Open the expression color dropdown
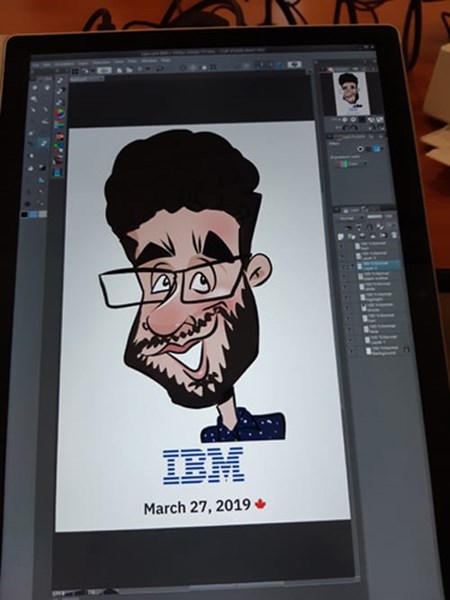 click(354, 164)
